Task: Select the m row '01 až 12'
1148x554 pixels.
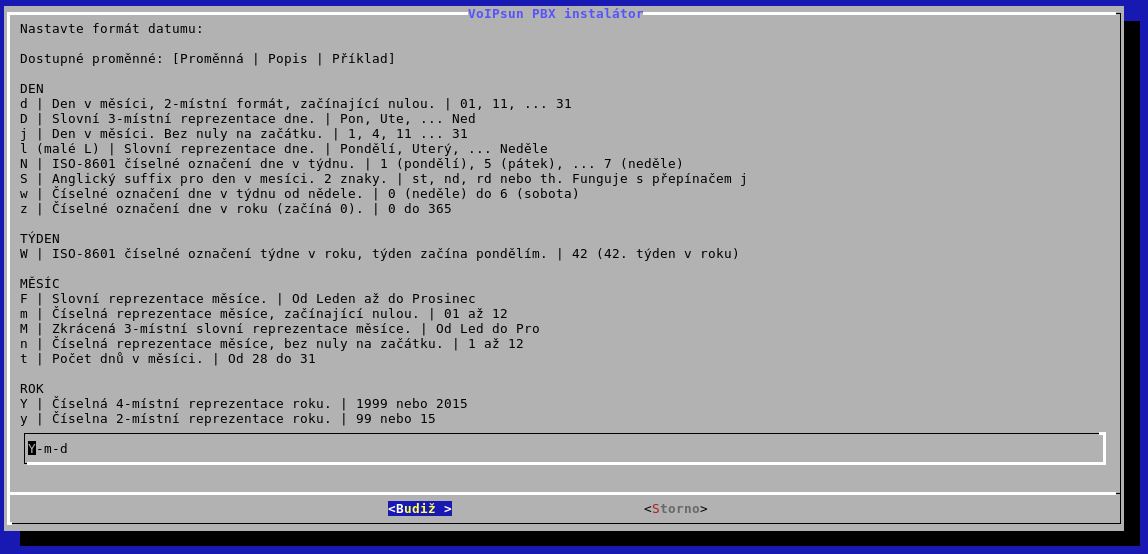Action: [264, 314]
